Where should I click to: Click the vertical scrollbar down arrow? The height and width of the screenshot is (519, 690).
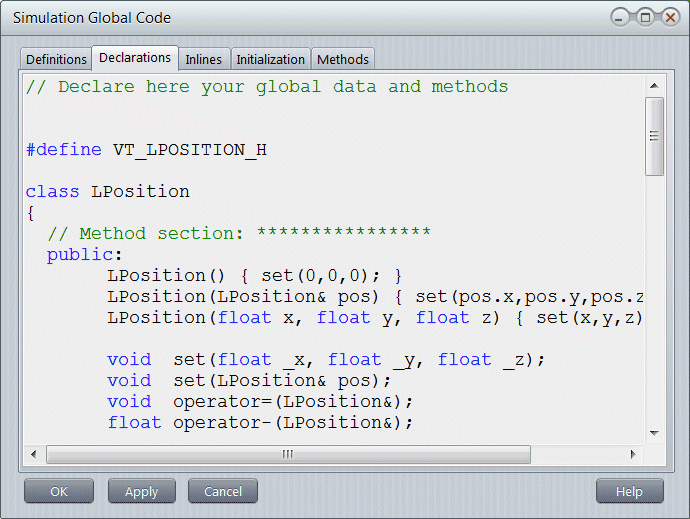(655, 433)
